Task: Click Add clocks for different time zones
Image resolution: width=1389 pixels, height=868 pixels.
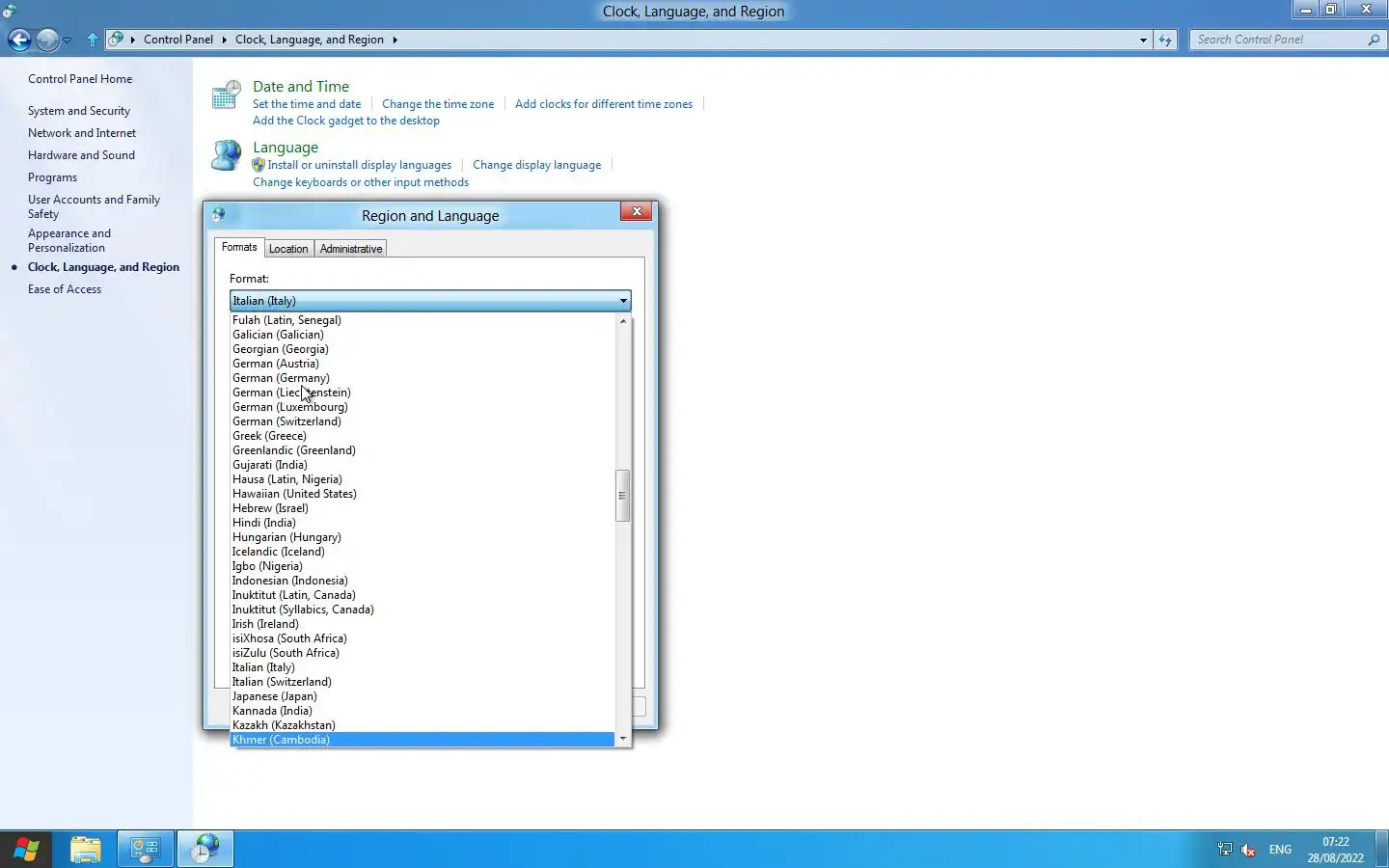Action: (x=604, y=104)
